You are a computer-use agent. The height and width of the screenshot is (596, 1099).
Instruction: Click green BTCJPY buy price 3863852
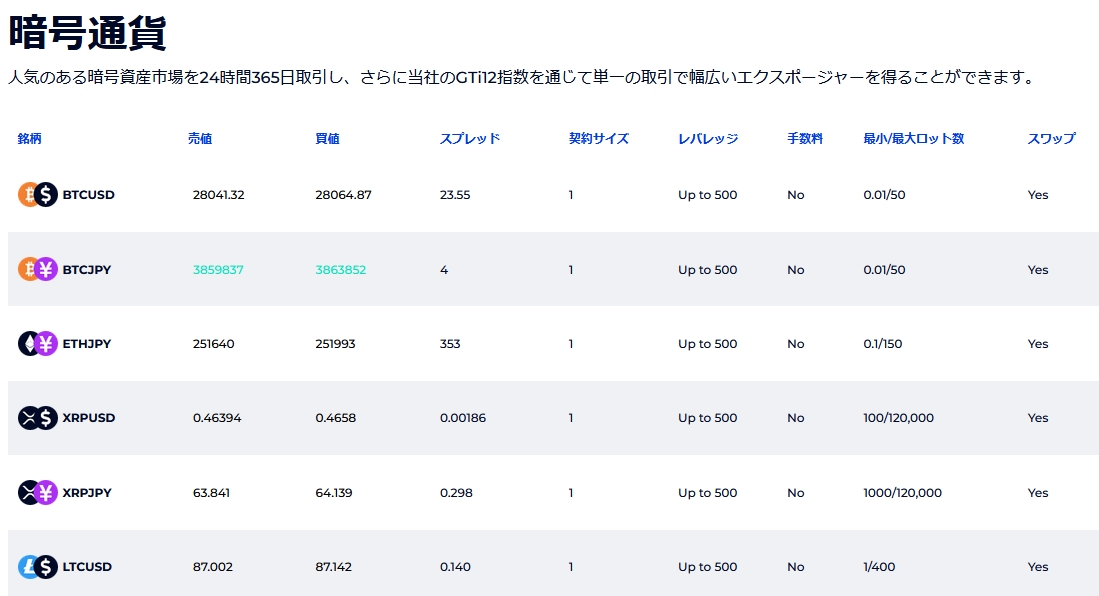341,270
